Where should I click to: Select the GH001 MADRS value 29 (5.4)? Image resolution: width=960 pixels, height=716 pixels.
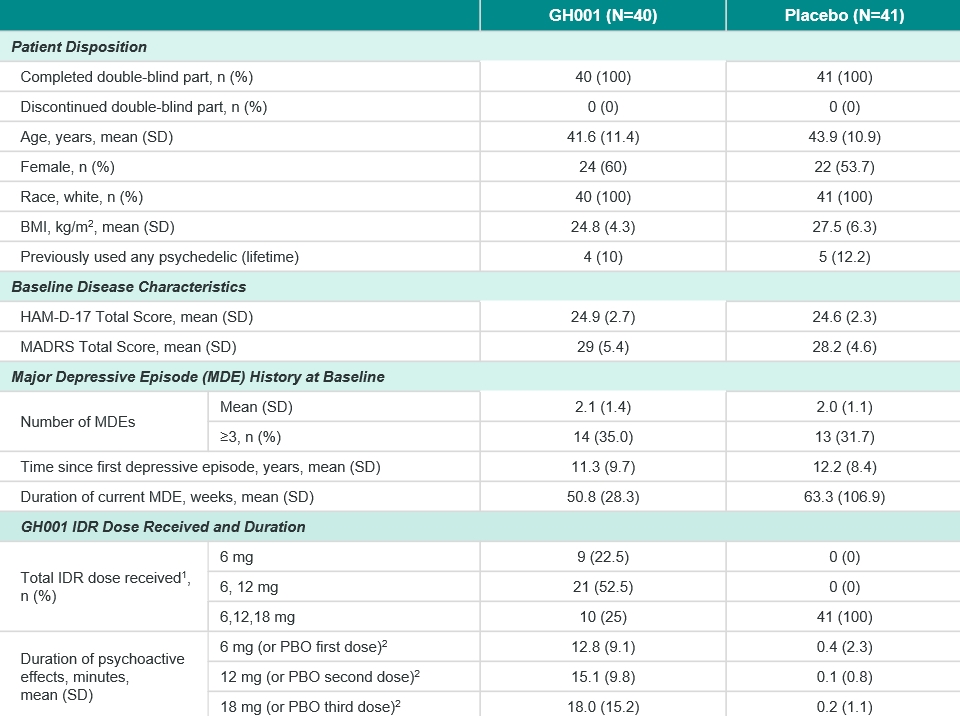tap(602, 347)
